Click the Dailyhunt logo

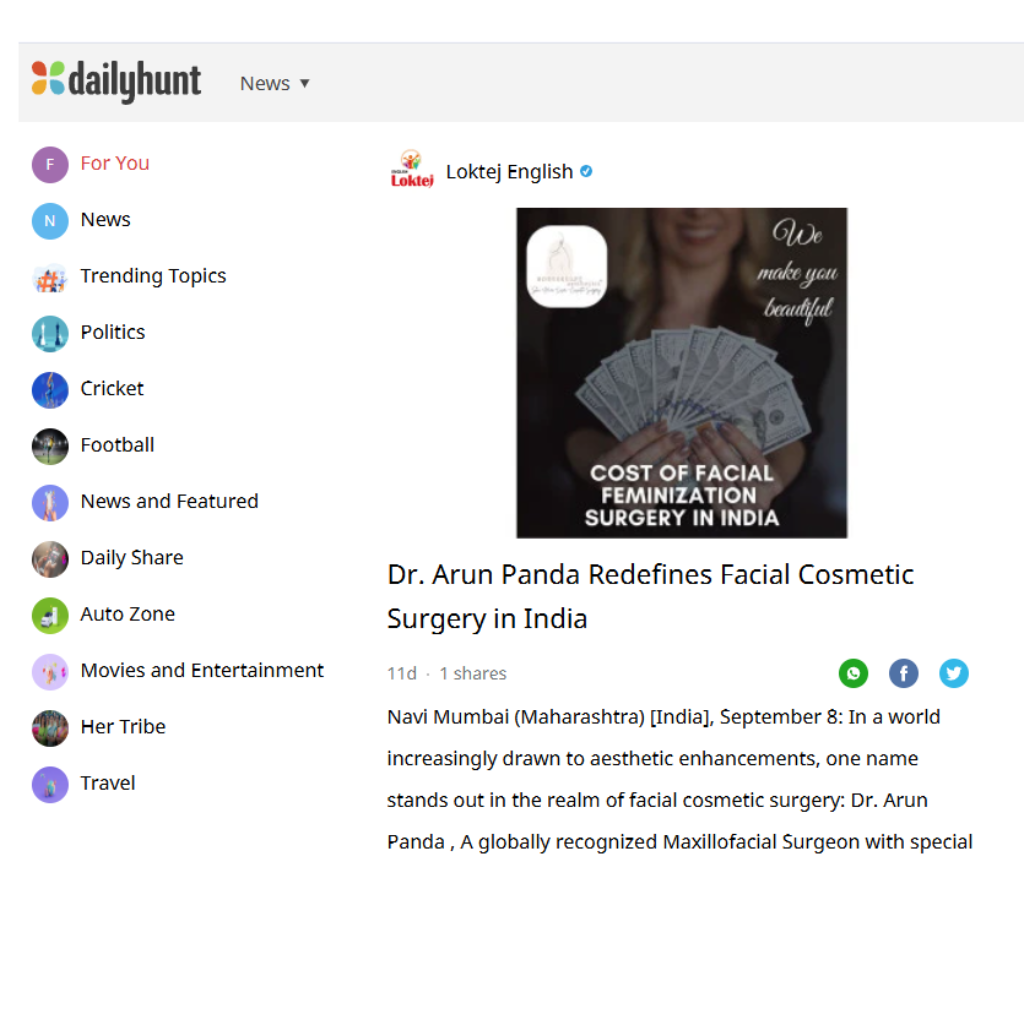pyautogui.click(x=116, y=81)
